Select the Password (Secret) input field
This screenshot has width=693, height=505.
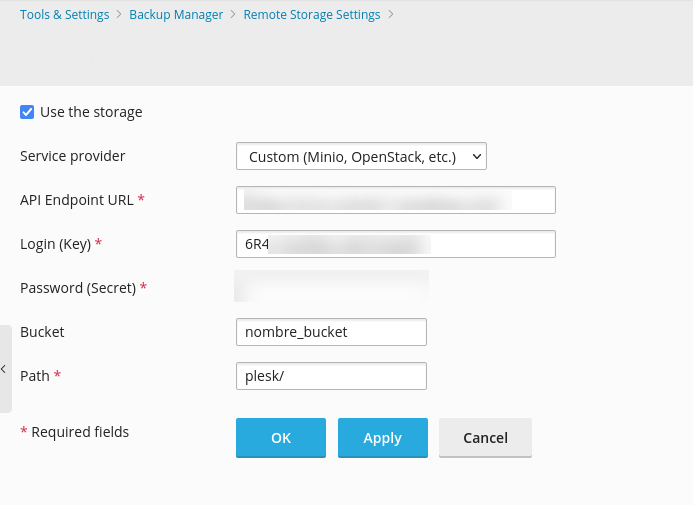(x=331, y=287)
